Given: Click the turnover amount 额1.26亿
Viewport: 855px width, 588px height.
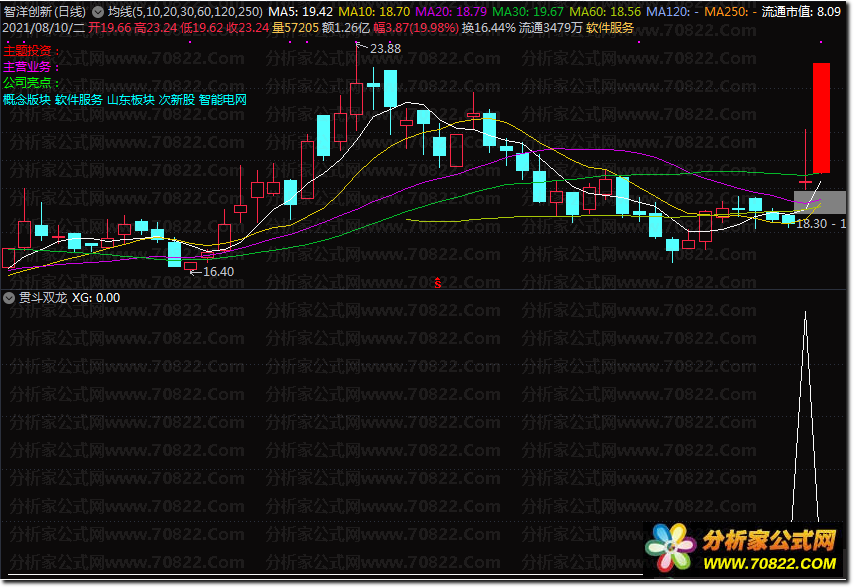Looking at the screenshot, I should pos(346,28).
